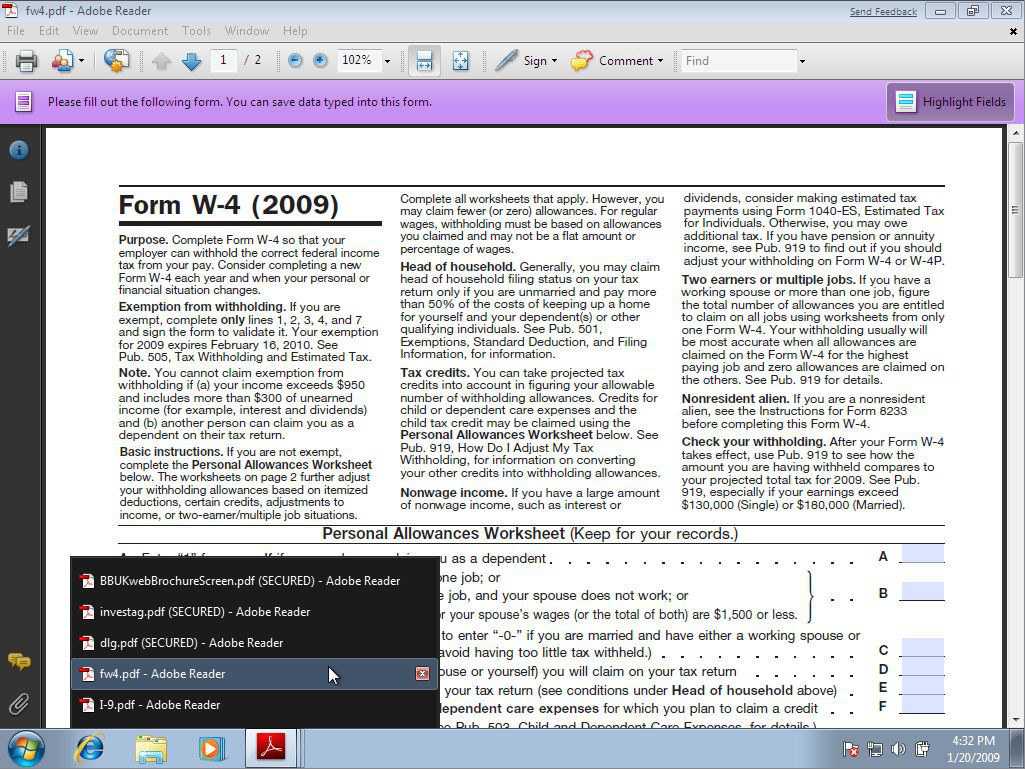Image resolution: width=1025 pixels, height=769 pixels.
Task: Click the Find search box
Action: (x=738, y=61)
